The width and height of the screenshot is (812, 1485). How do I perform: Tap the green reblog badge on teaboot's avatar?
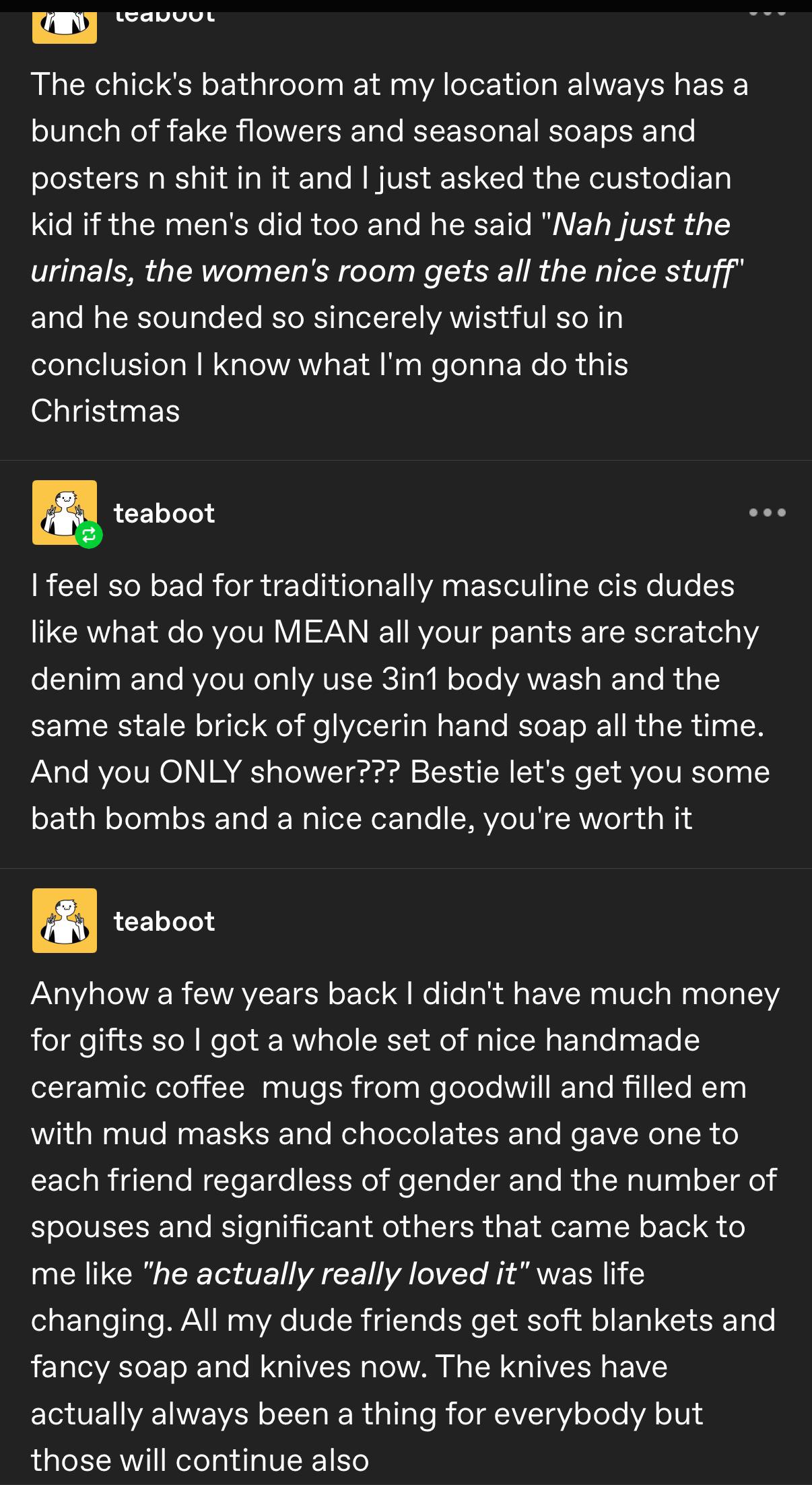click(89, 535)
